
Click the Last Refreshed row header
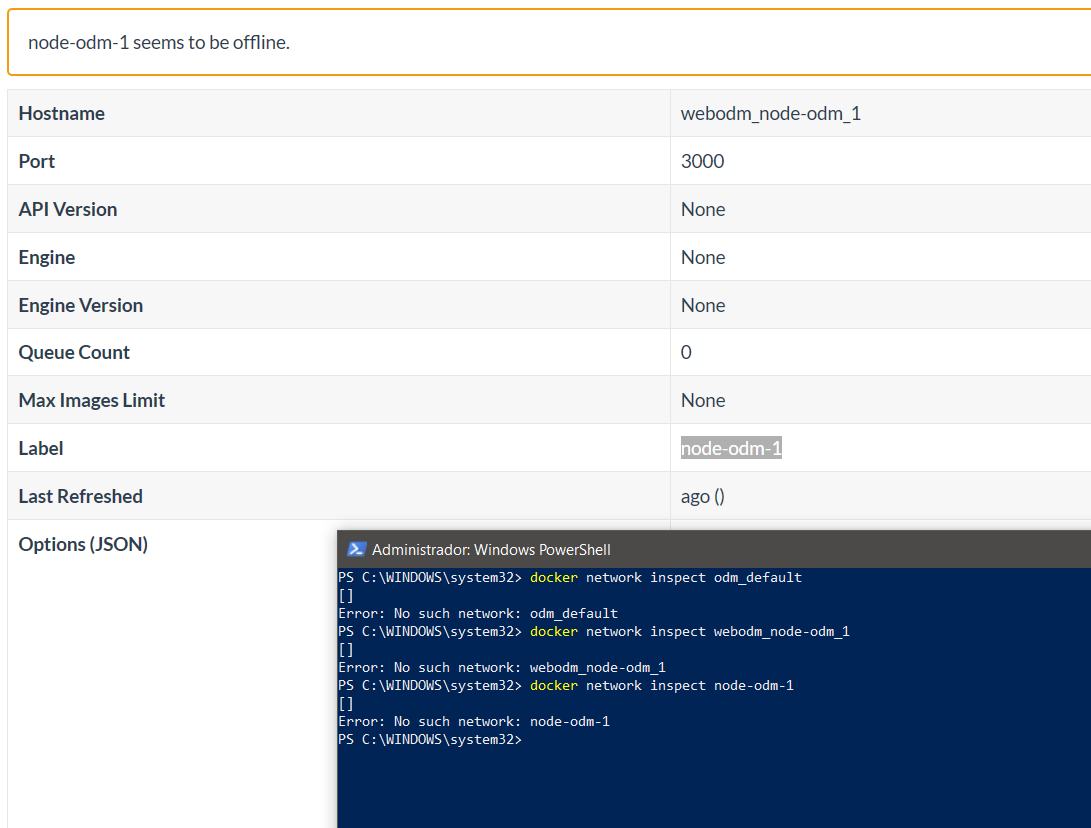coord(79,496)
